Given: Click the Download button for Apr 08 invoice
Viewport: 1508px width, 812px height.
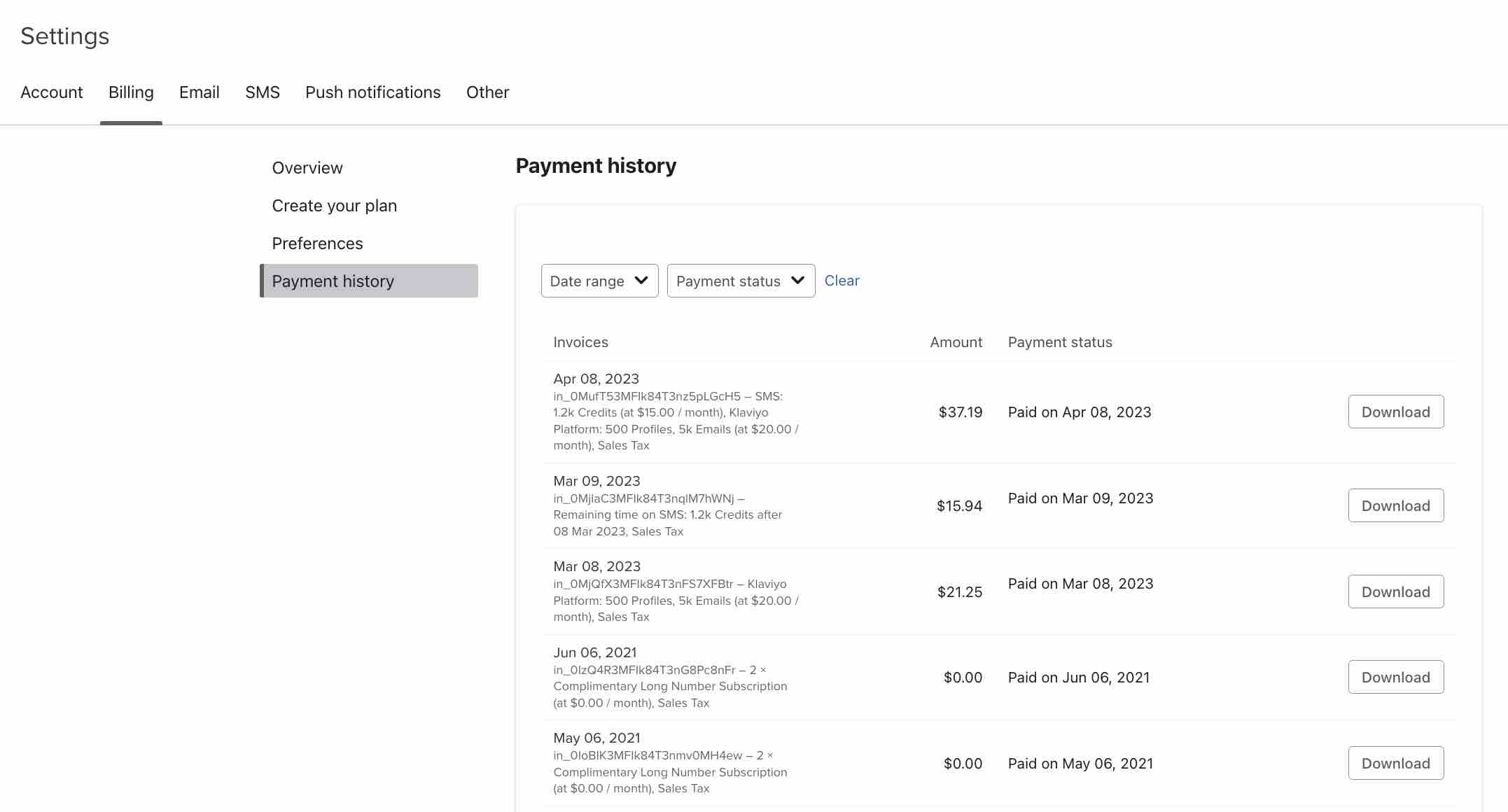Looking at the screenshot, I should (1395, 411).
